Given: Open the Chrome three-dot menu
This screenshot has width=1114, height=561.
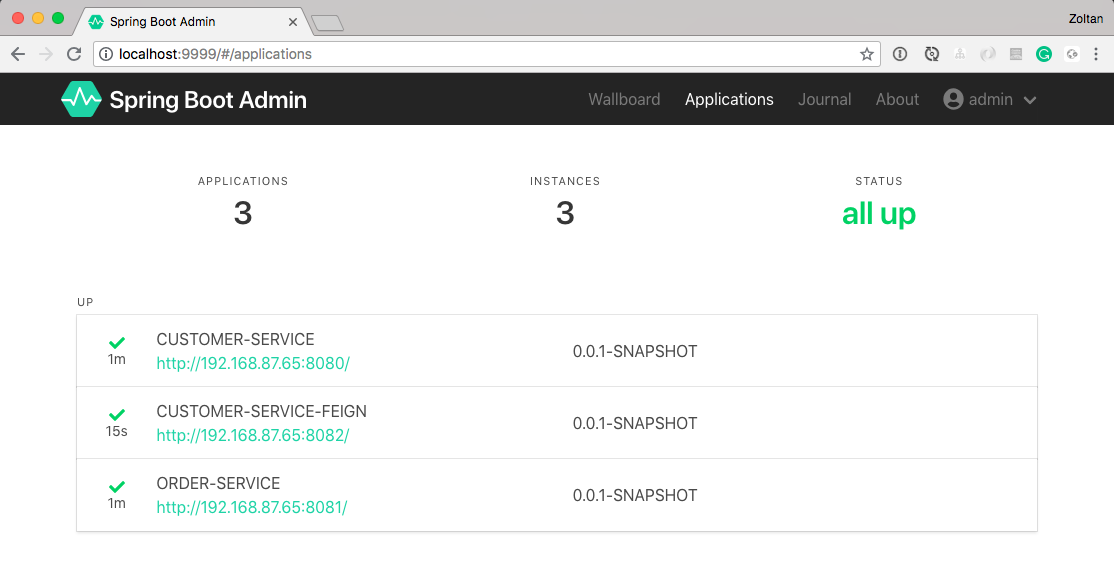Looking at the screenshot, I should tap(1098, 54).
